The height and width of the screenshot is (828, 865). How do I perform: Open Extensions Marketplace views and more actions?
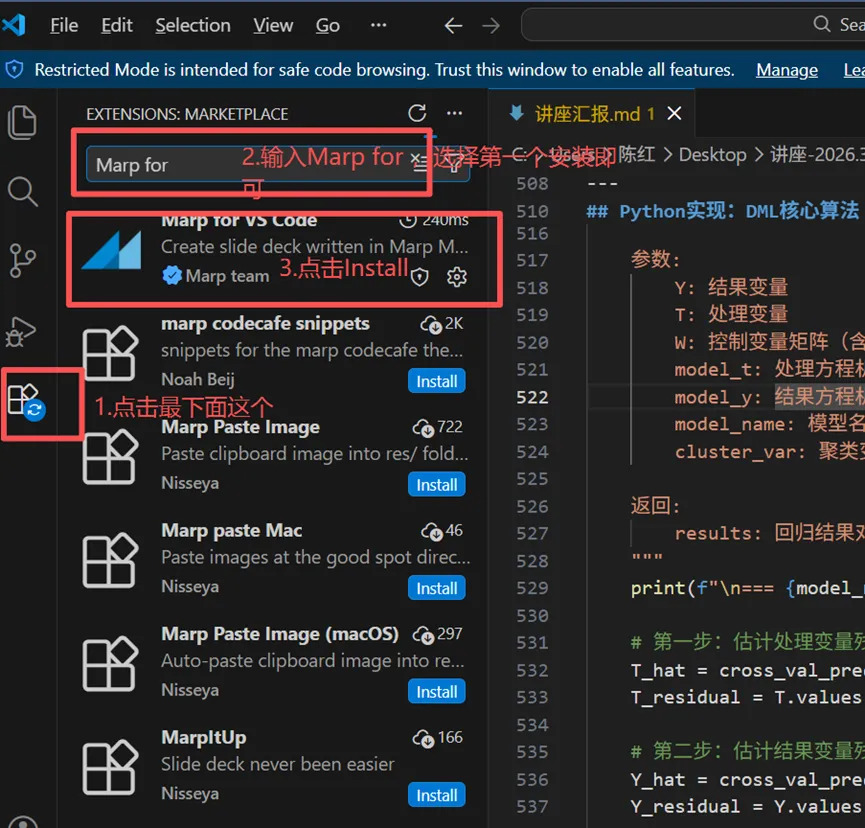(x=455, y=113)
